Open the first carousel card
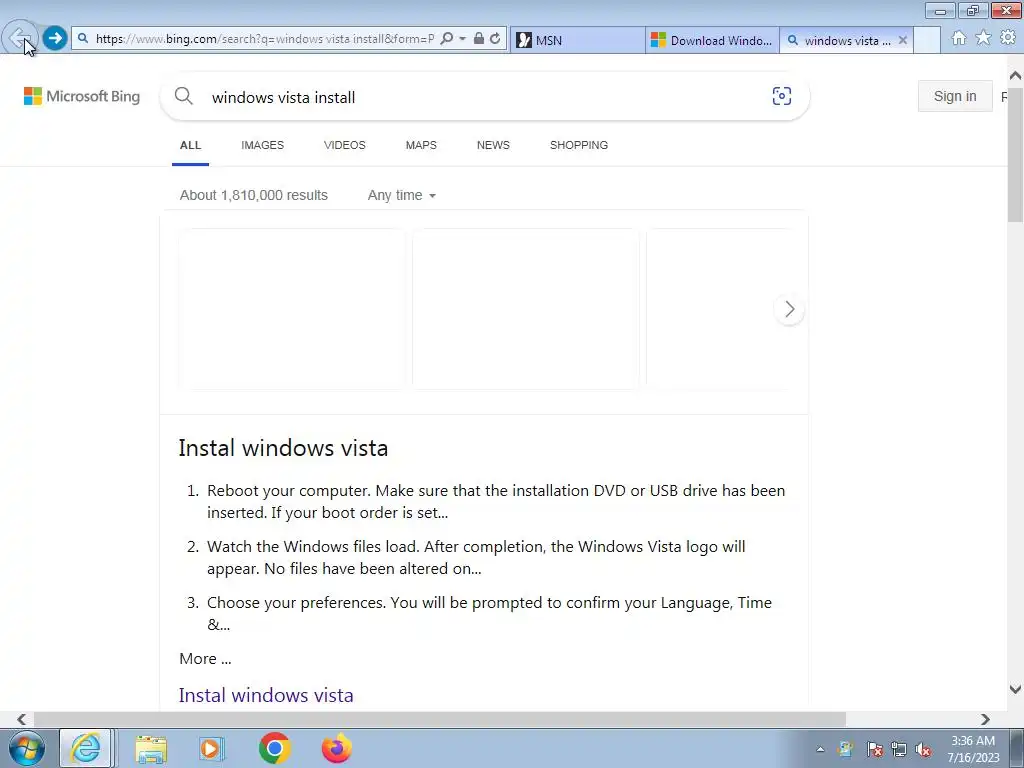1024x768 pixels. pos(292,309)
